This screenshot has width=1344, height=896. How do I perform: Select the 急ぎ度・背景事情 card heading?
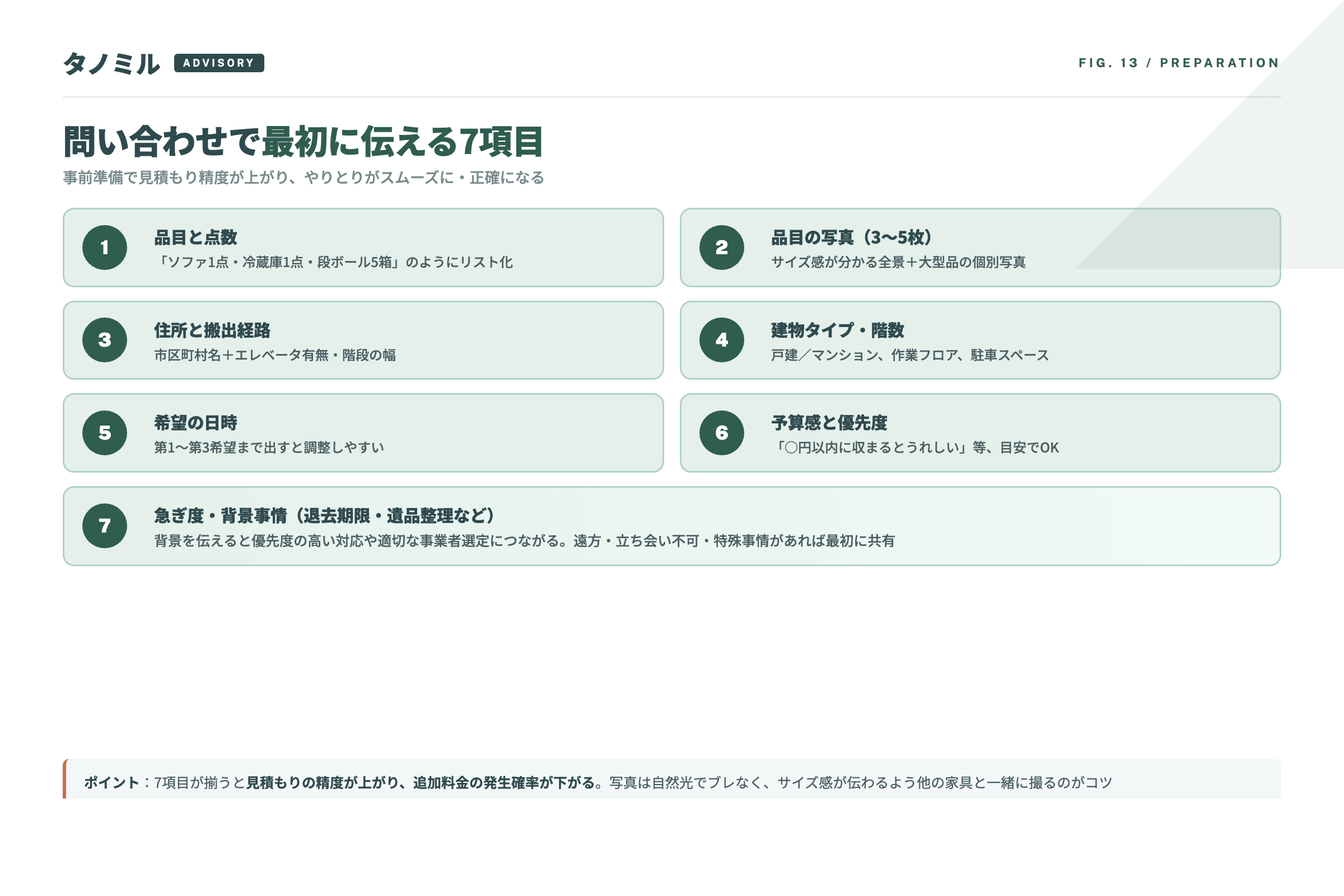click(x=324, y=516)
